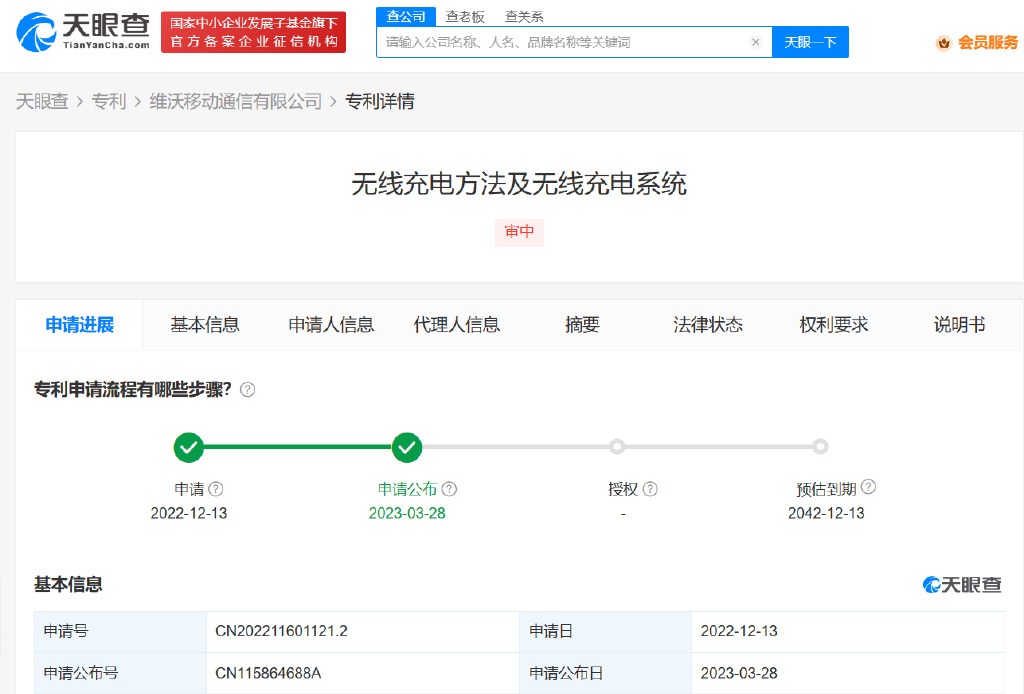Click the green checkmark on 申请公布 milestone
1024x694 pixels.
(x=407, y=447)
